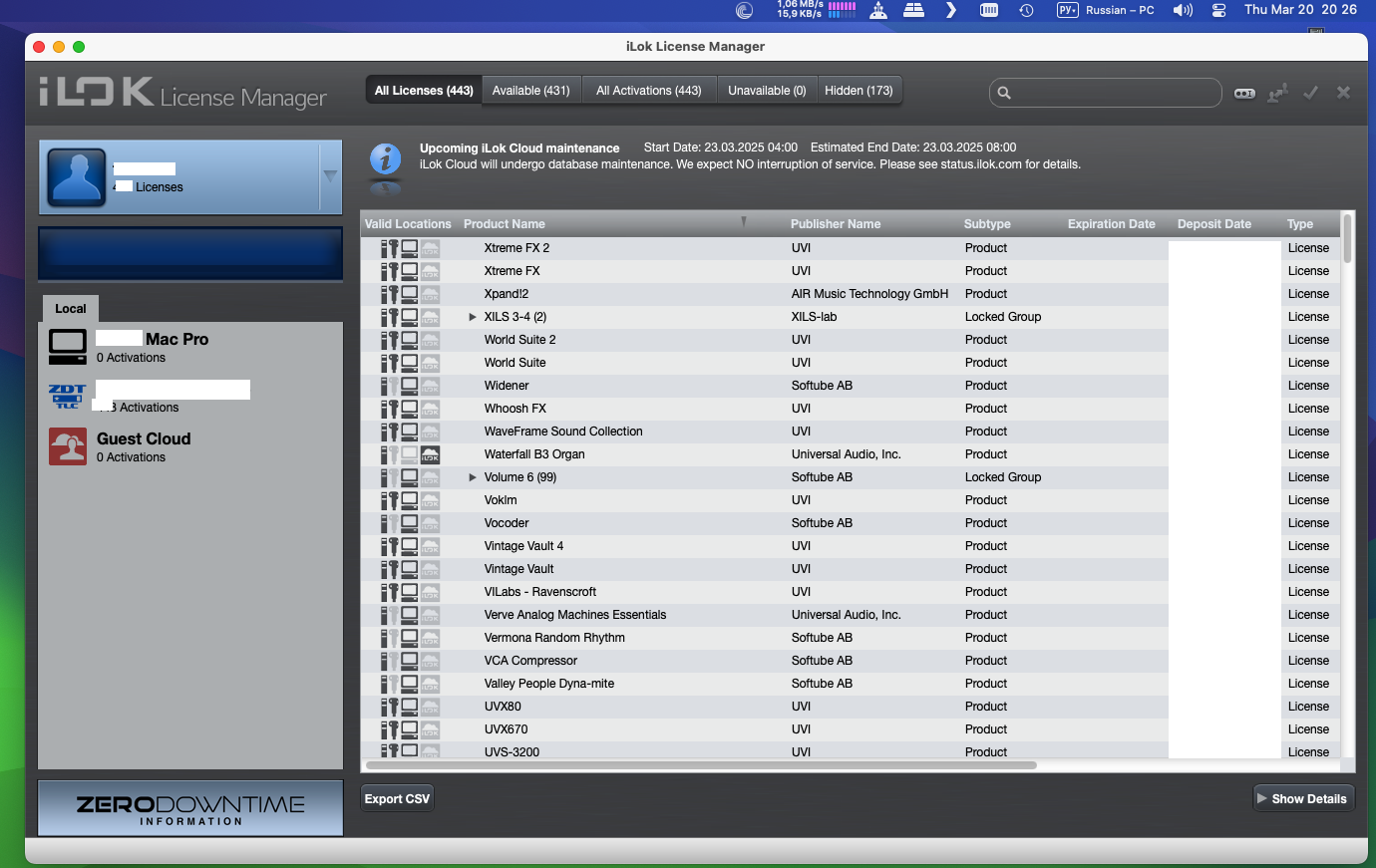Show the Unavailable (0) tab
This screenshot has width=1376, height=868.
[767, 91]
